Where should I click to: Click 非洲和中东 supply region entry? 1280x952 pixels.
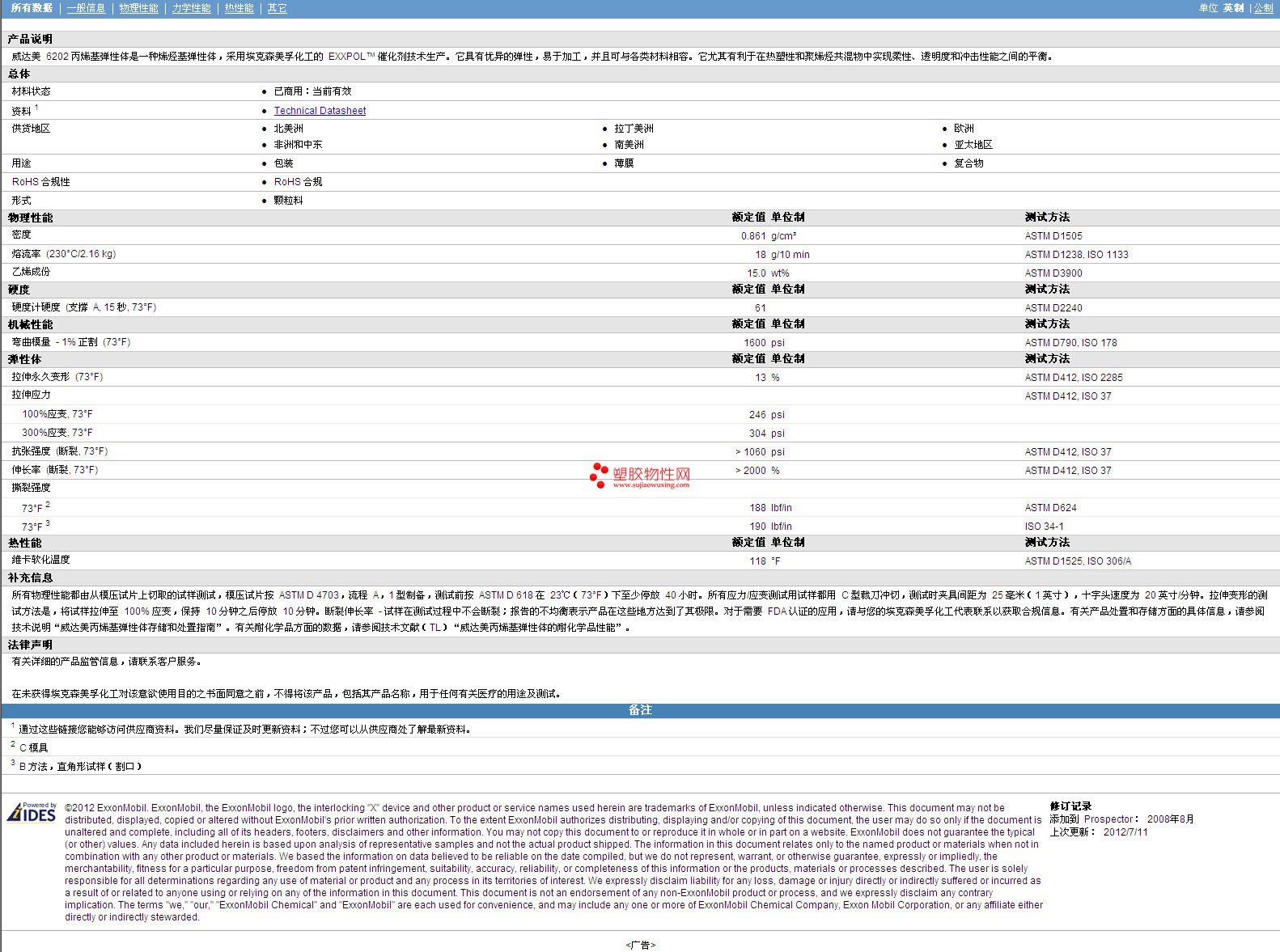click(298, 145)
